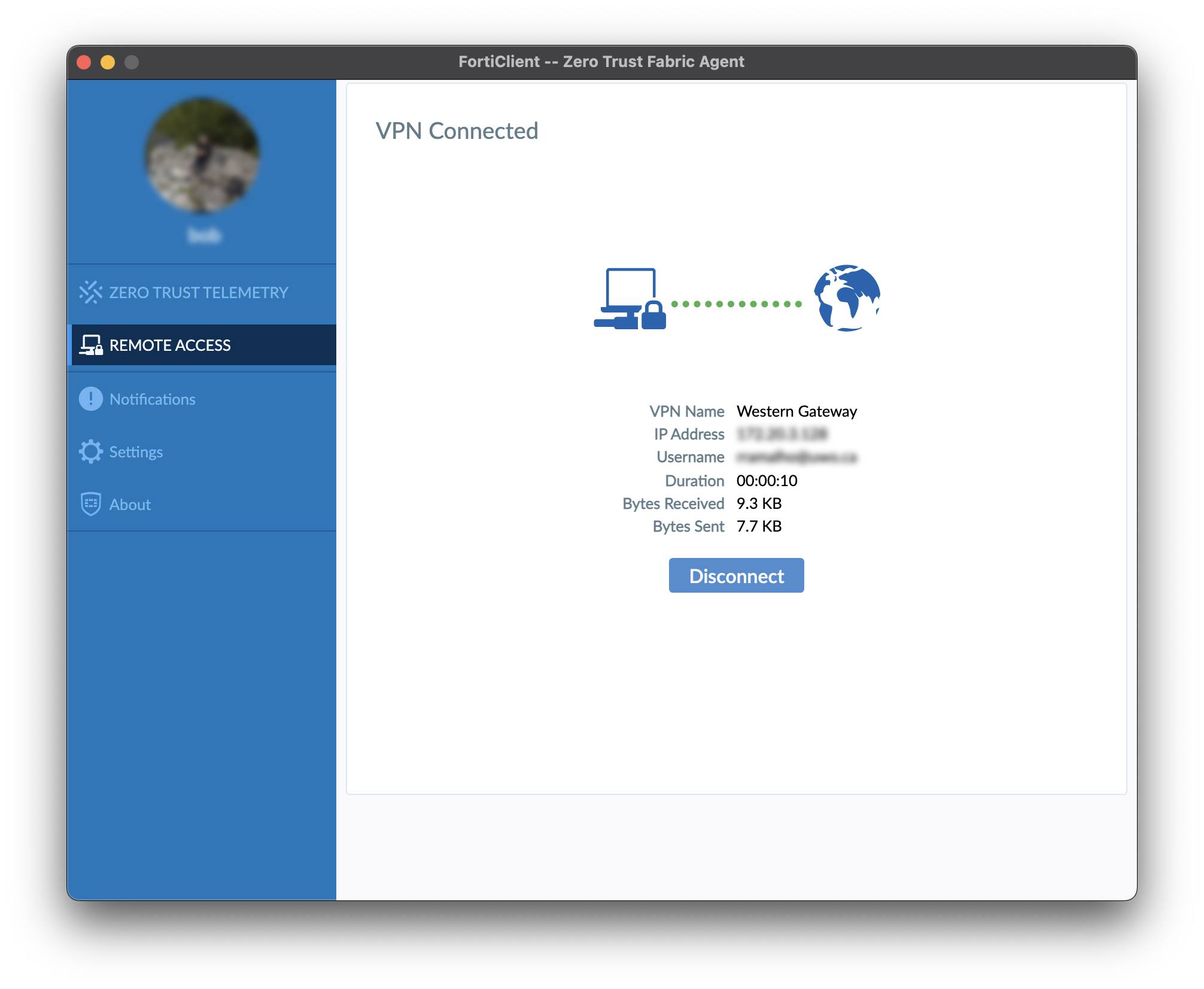Viewport: 1204px width, 989px height.
Task: Click the Remote Access laptop-lock icon
Action: (91, 345)
